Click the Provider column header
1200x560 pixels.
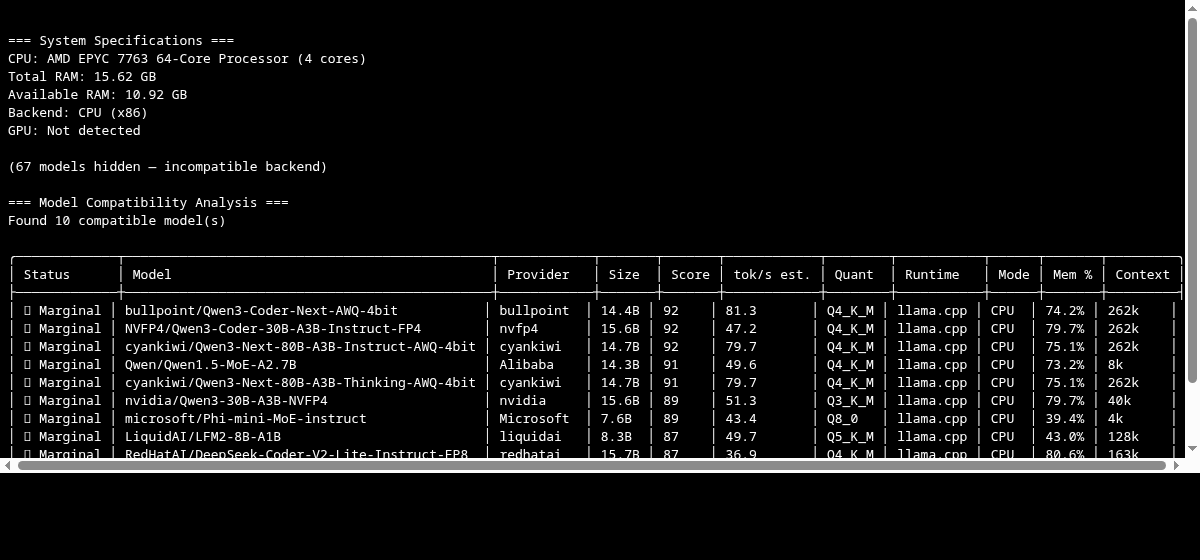(x=538, y=275)
